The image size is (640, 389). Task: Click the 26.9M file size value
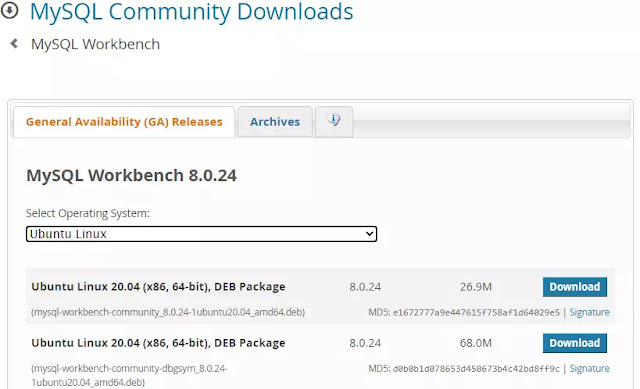[476, 287]
